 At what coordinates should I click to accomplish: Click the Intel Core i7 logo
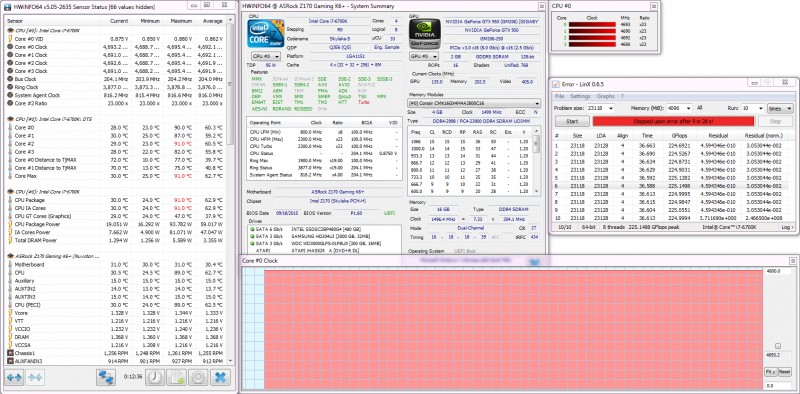click(265, 34)
